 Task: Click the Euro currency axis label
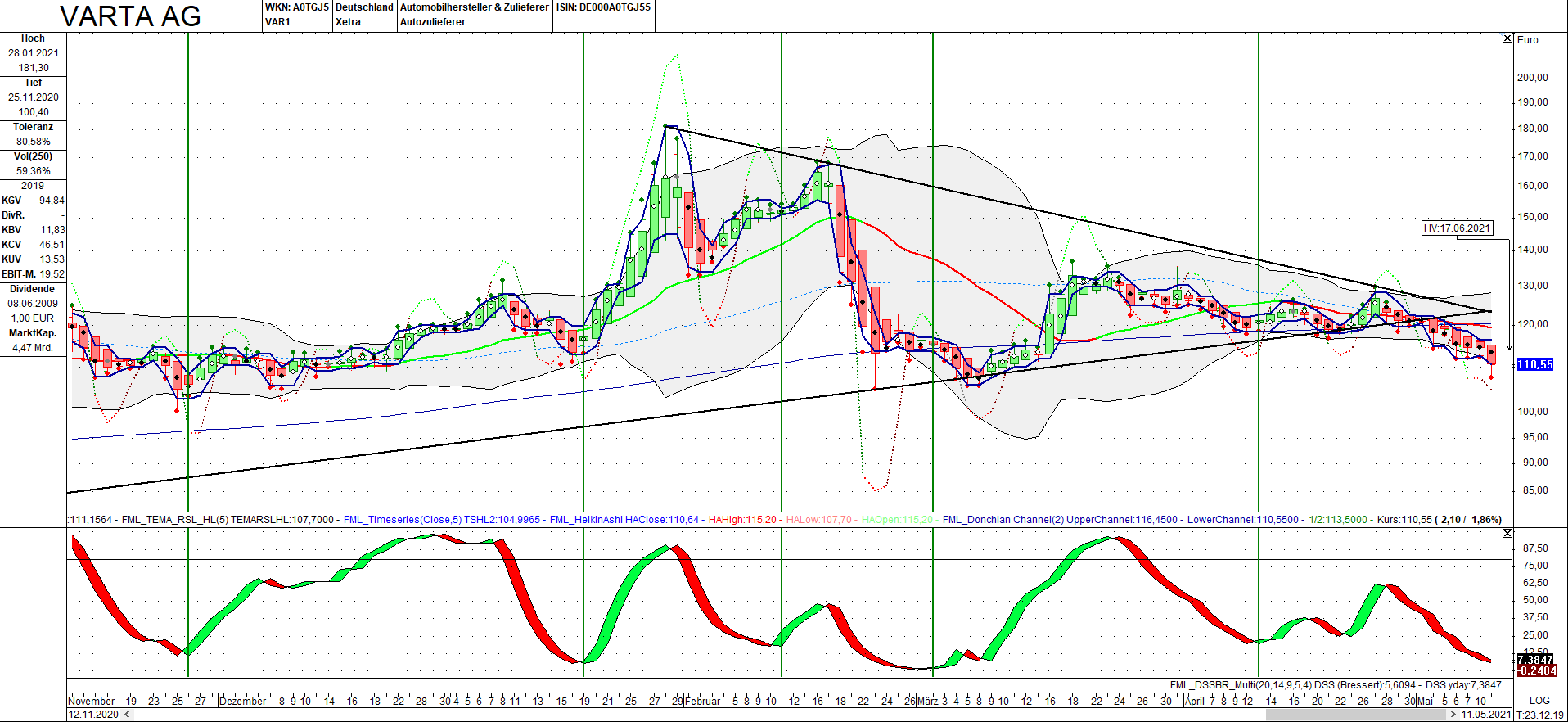click(x=1528, y=39)
